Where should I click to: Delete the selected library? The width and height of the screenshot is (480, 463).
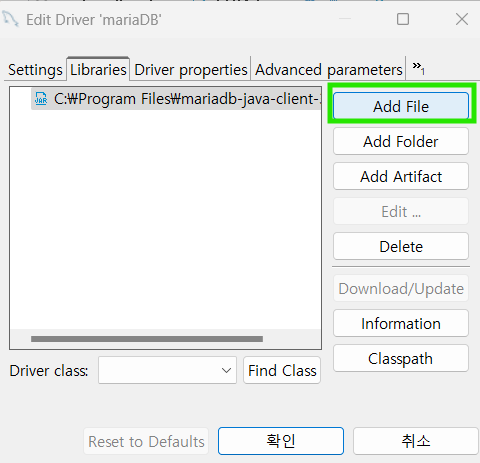pyautogui.click(x=401, y=246)
